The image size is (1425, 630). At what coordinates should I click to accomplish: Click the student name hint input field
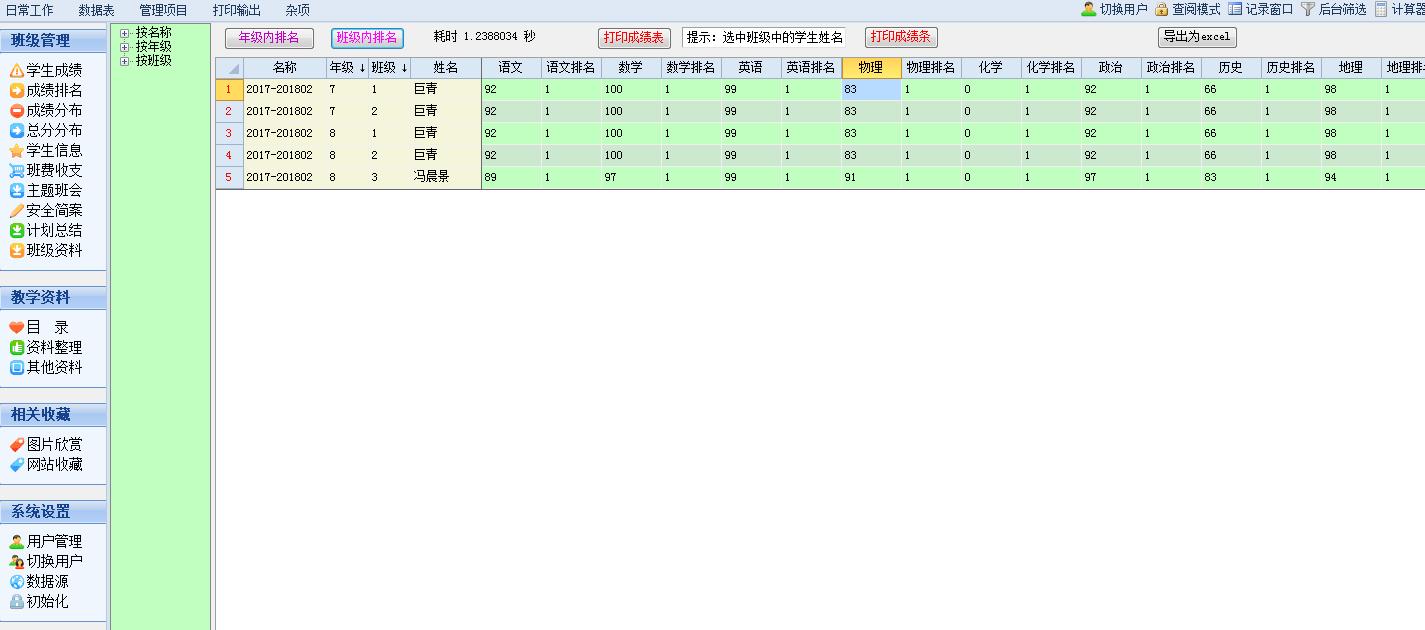tap(764, 38)
